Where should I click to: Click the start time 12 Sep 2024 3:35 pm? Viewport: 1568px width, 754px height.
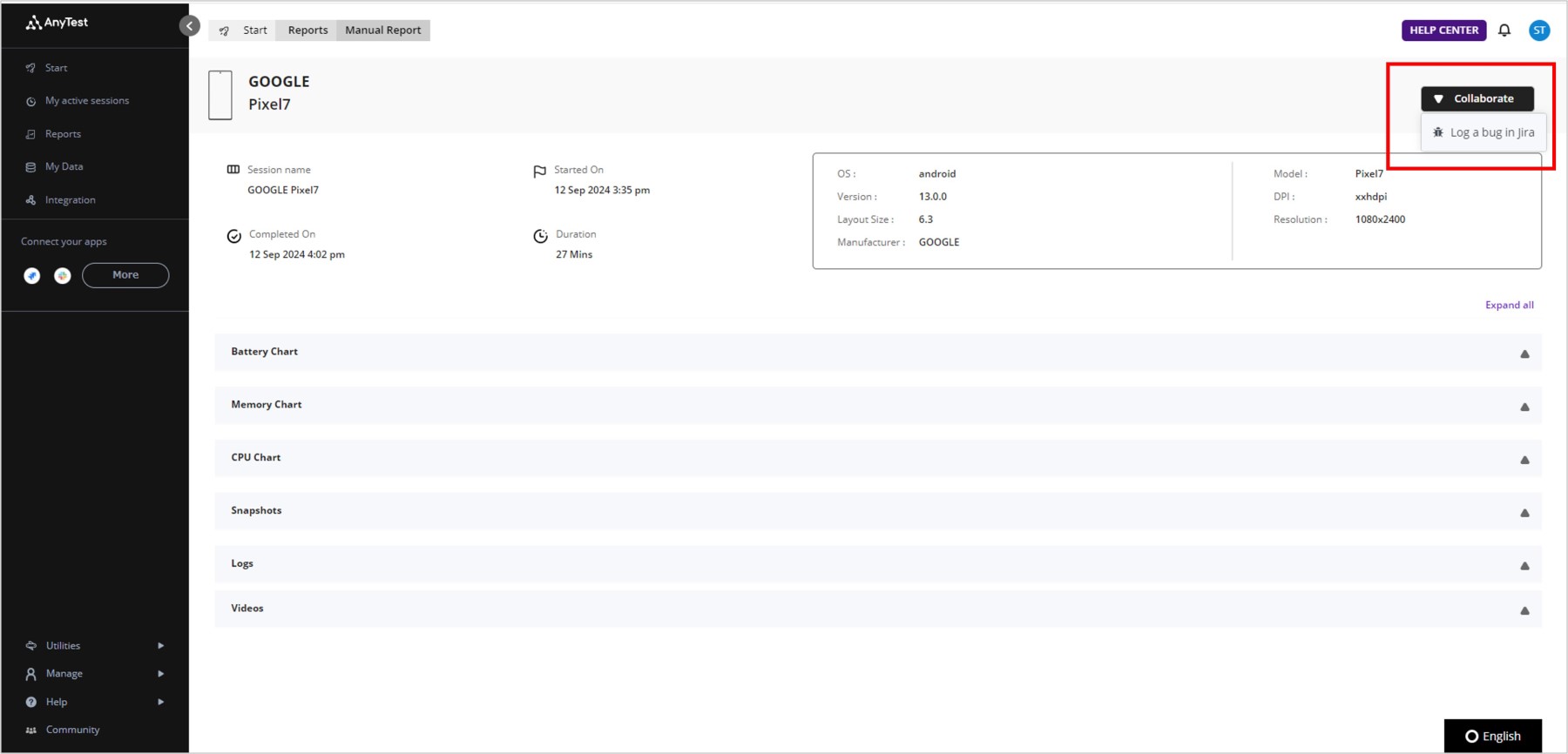602,191
